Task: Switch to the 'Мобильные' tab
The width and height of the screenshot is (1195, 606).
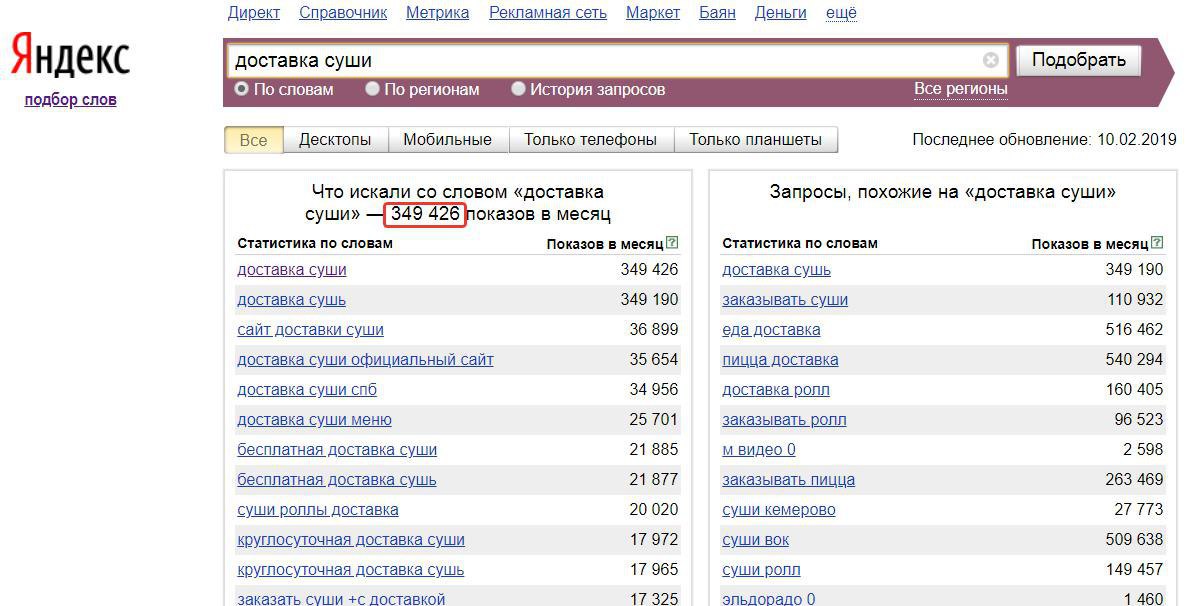Action: pyautogui.click(x=447, y=140)
